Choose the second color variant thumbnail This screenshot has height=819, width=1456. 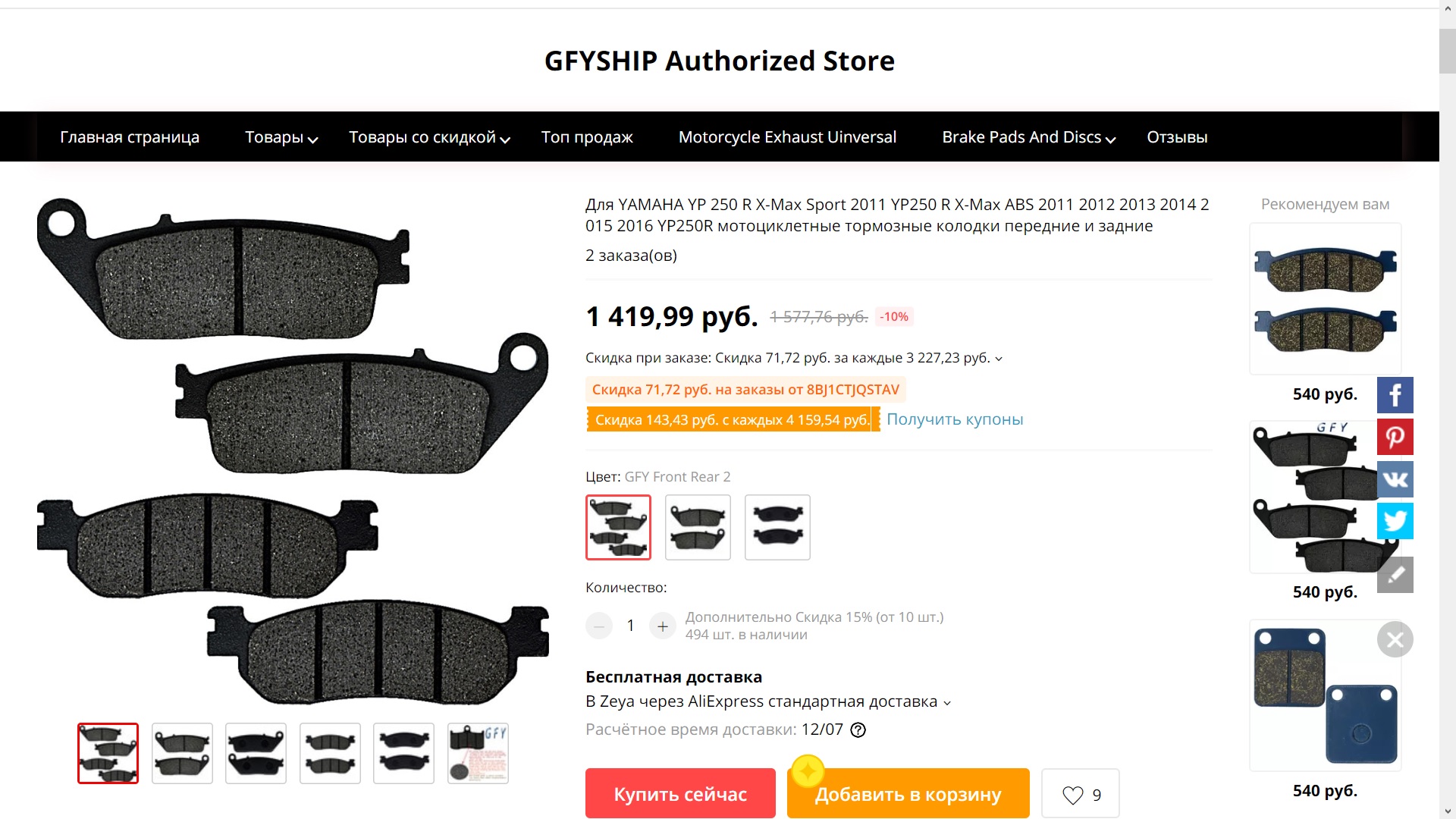(698, 527)
